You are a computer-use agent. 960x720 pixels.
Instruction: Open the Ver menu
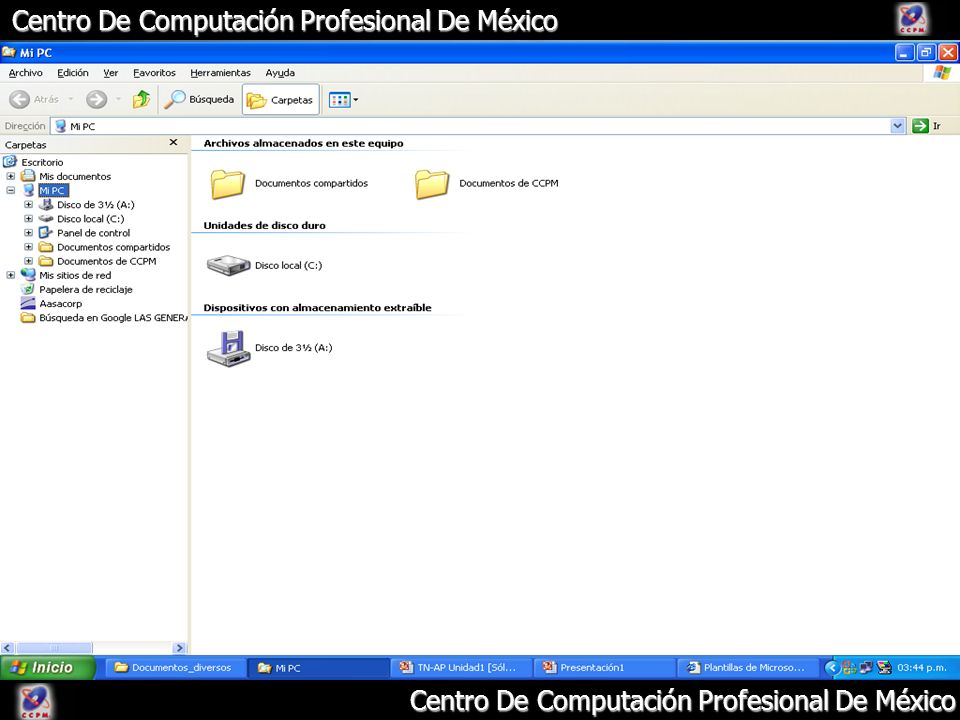(111, 73)
